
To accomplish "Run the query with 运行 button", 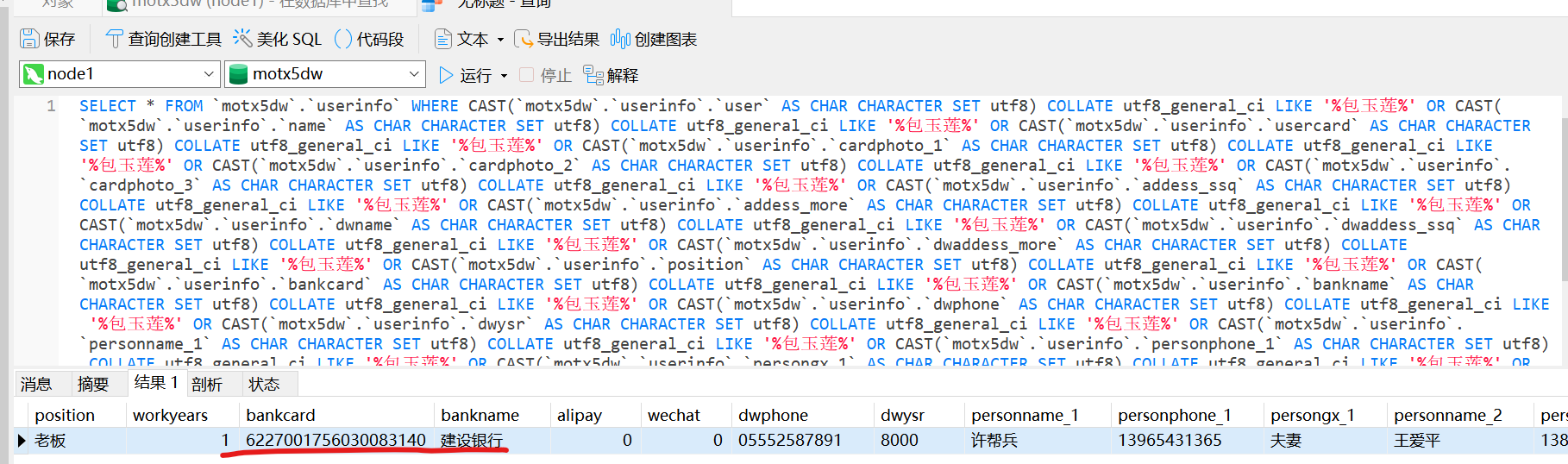I will 465,76.
